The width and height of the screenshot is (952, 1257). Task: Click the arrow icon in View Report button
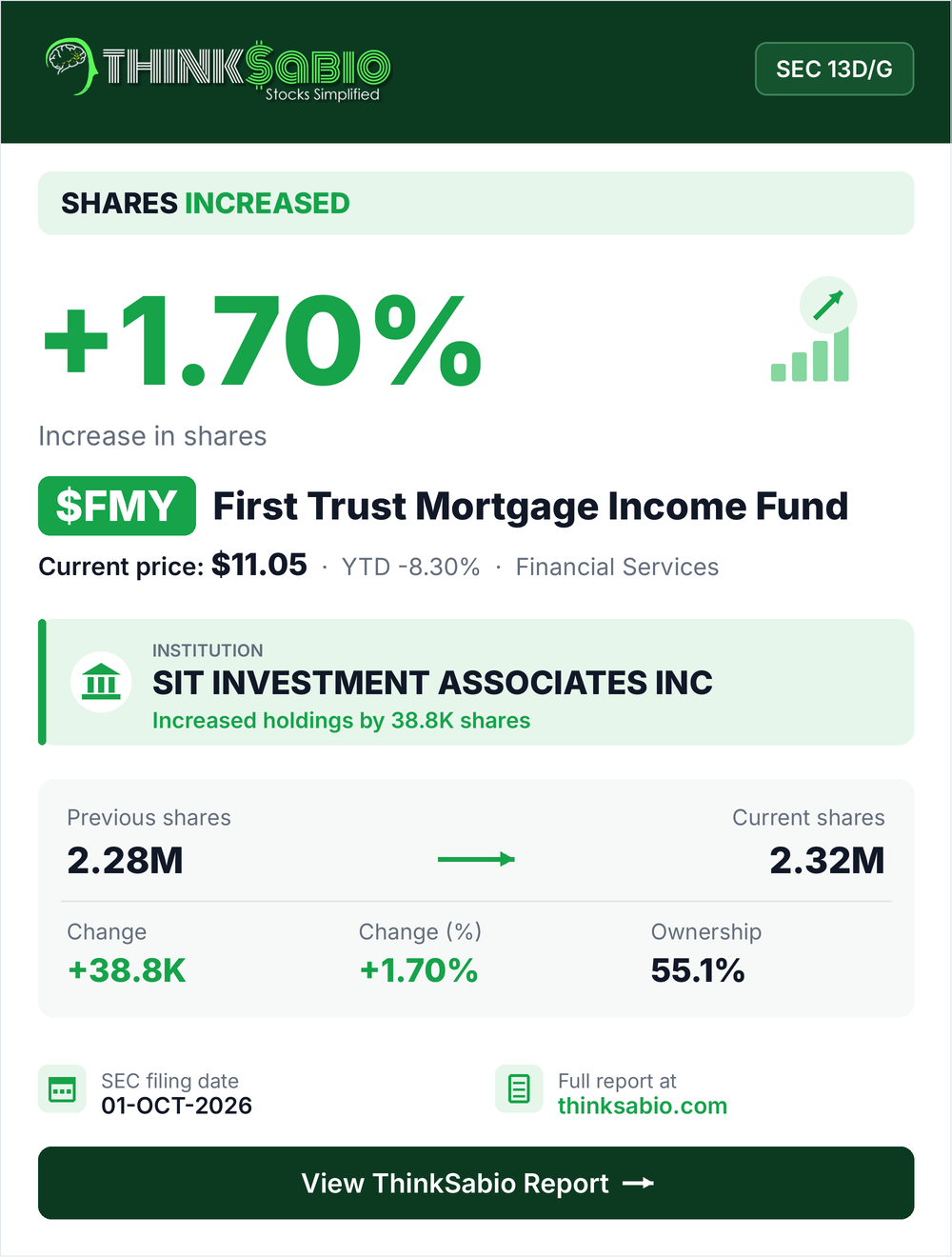coord(638,1183)
